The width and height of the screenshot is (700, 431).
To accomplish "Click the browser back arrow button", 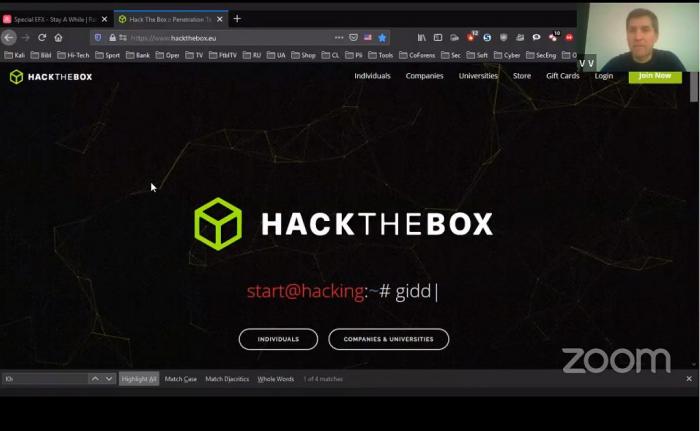I will pos(9,37).
